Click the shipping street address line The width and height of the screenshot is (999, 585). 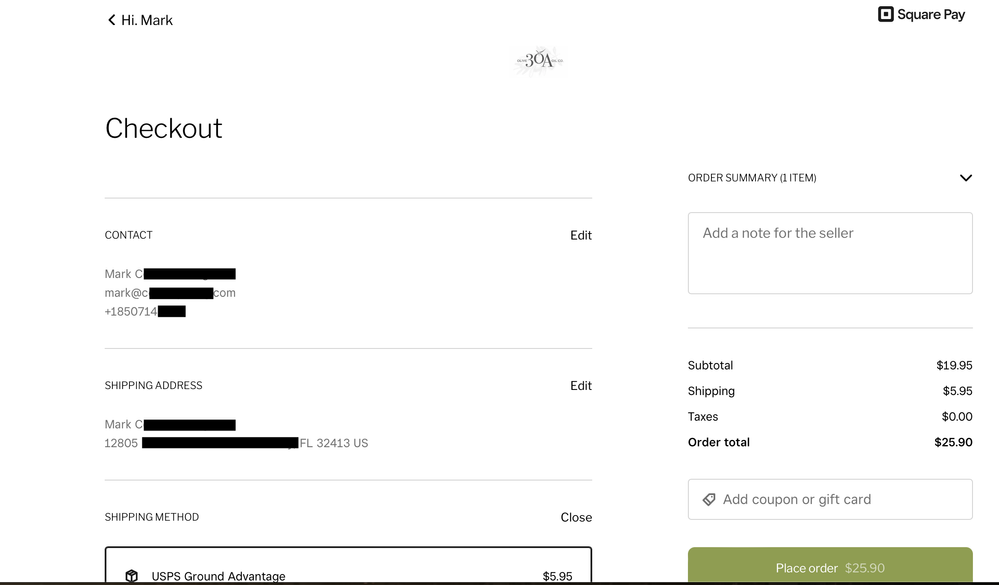coord(236,443)
